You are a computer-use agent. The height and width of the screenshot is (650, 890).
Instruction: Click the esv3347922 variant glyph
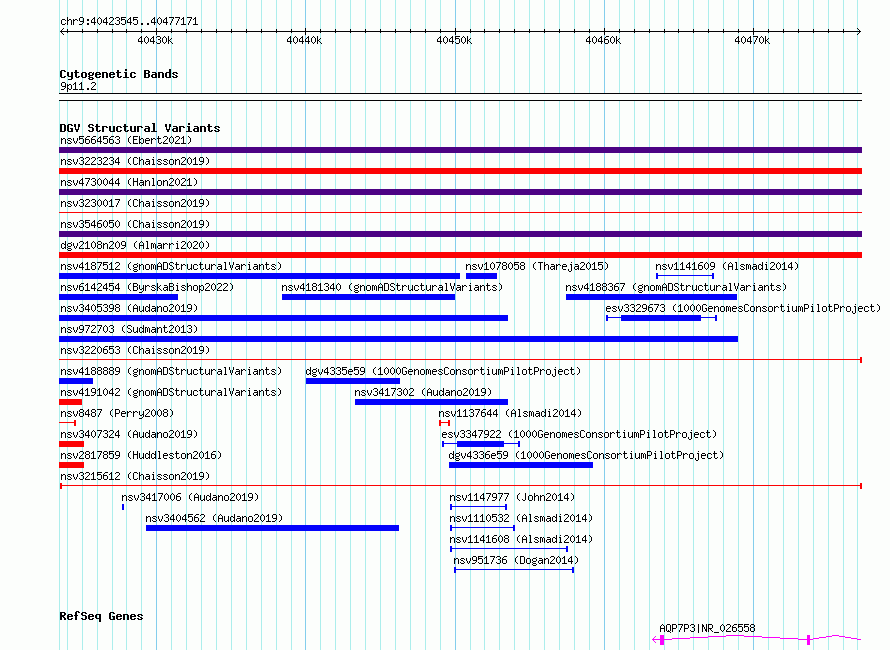coord(481,444)
